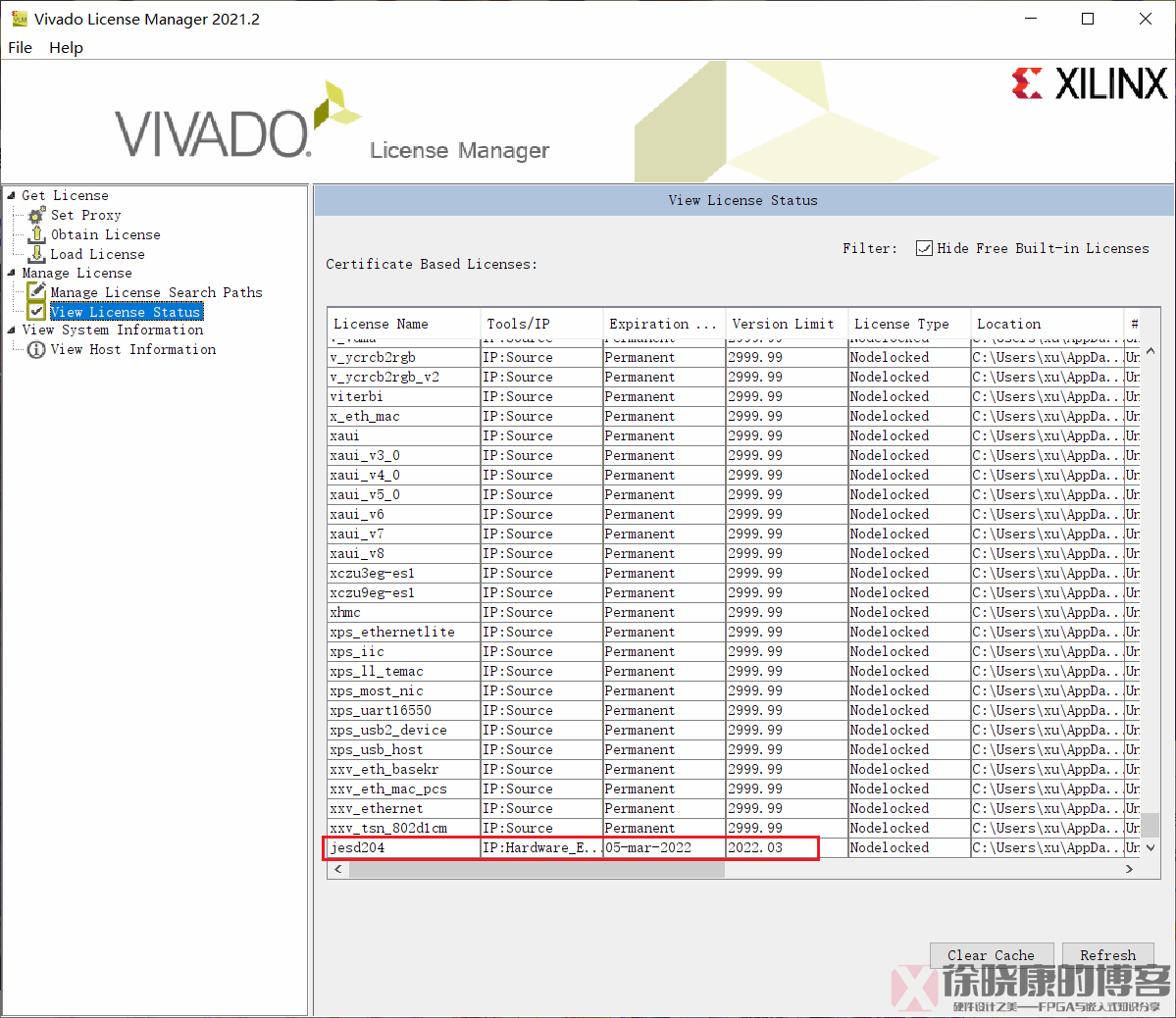The height and width of the screenshot is (1018, 1176).
Task: Select the xaui_v7 license row
Action: [734, 534]
